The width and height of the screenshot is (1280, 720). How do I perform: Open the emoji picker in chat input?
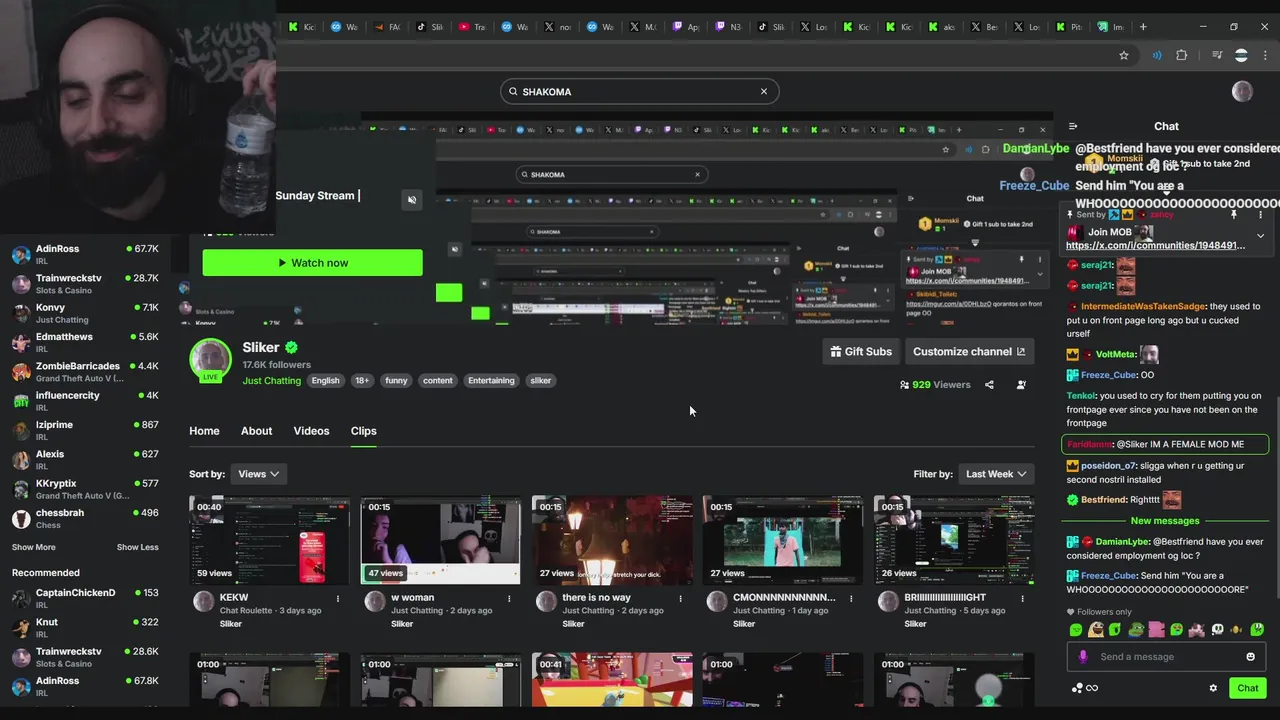pos(1250,657)
